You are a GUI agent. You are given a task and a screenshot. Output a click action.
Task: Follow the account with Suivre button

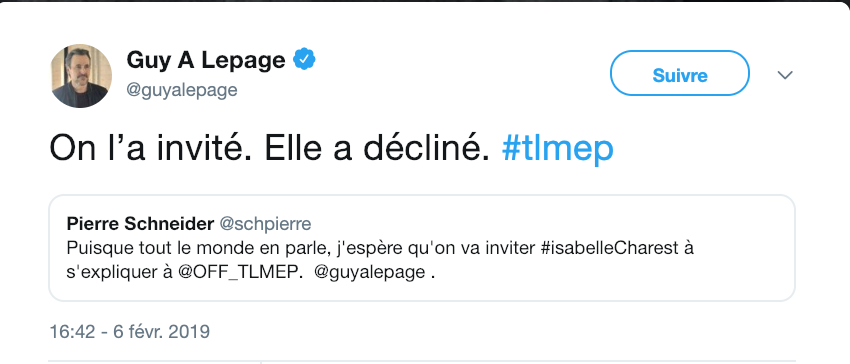[x=680, y=74]
